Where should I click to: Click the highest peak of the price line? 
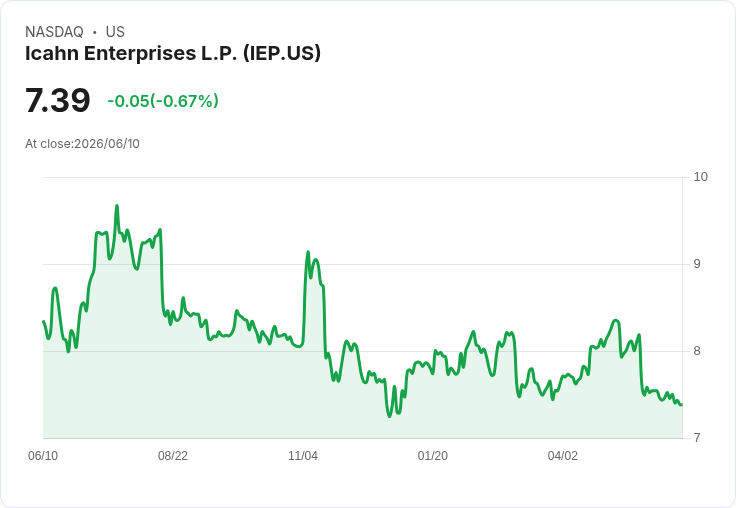click(x=117, y=206)
